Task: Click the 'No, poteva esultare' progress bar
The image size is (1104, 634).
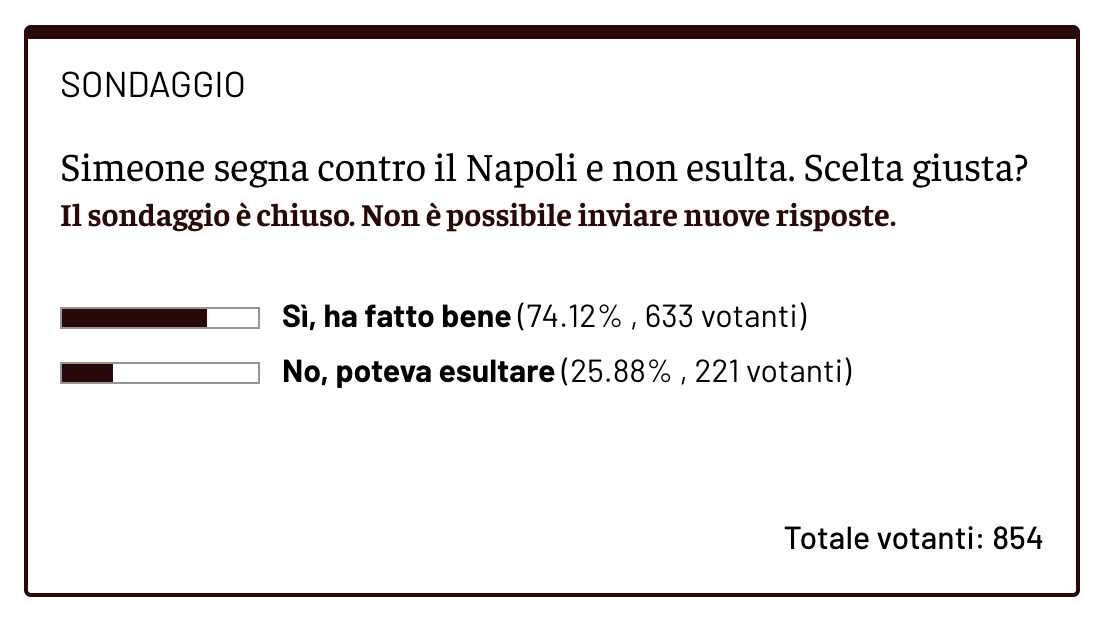Action: [160, 373]
